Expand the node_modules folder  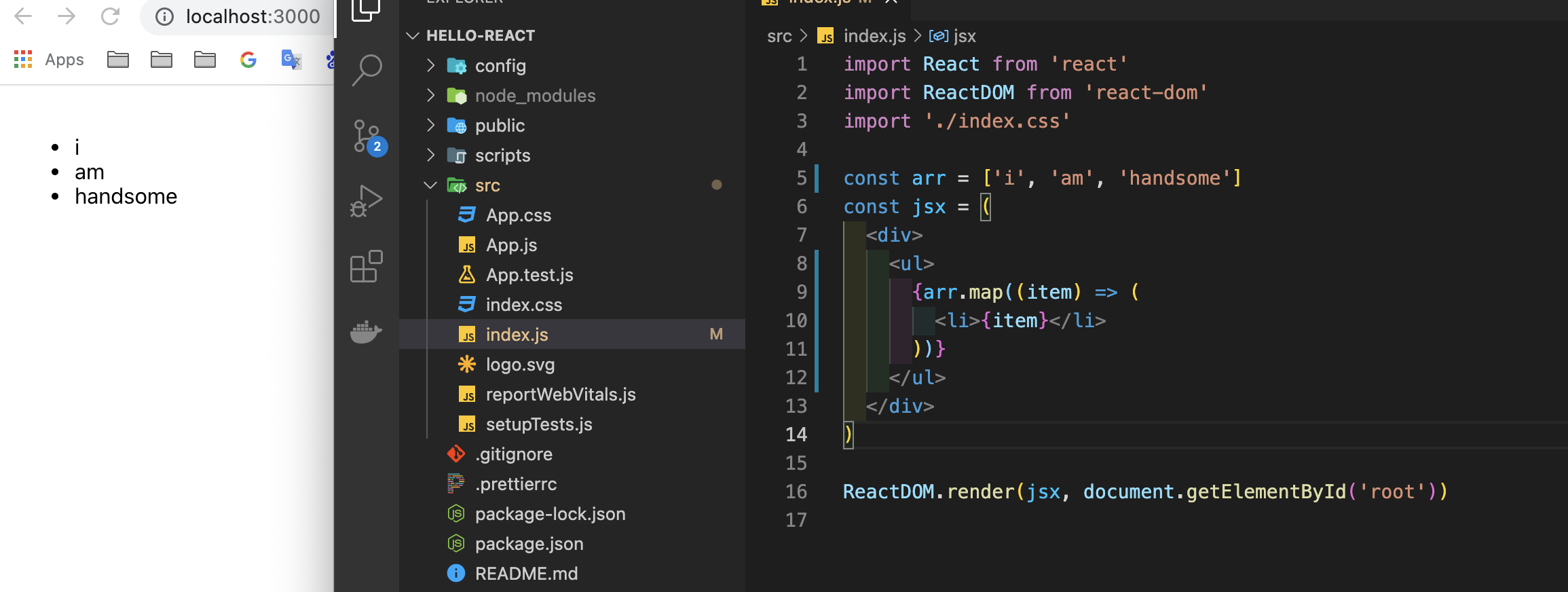[x=572, y=96]
